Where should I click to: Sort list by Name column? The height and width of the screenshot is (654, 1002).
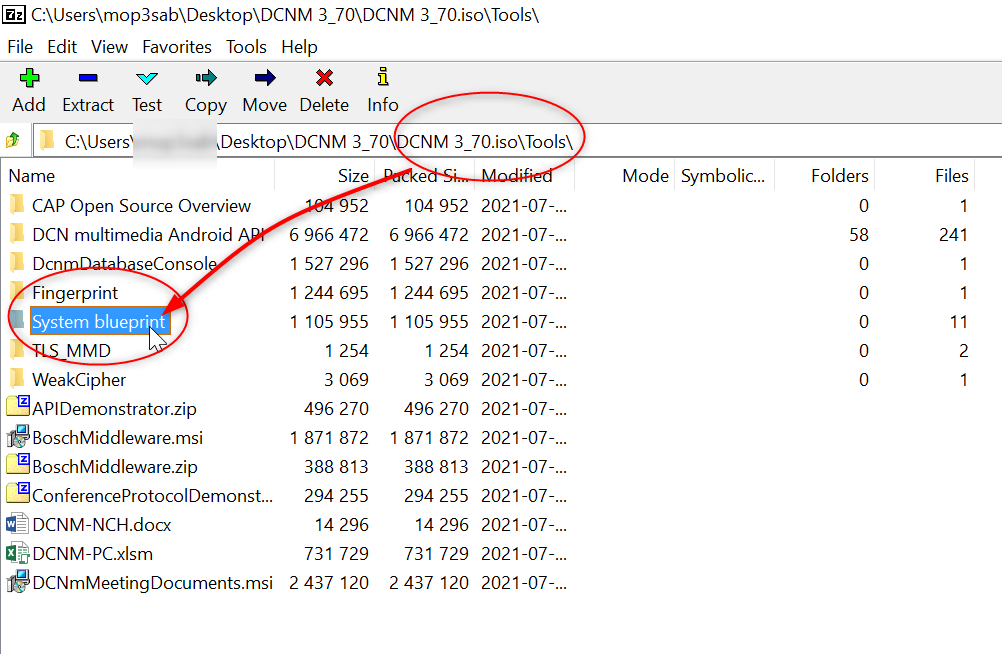click(32, 176)
